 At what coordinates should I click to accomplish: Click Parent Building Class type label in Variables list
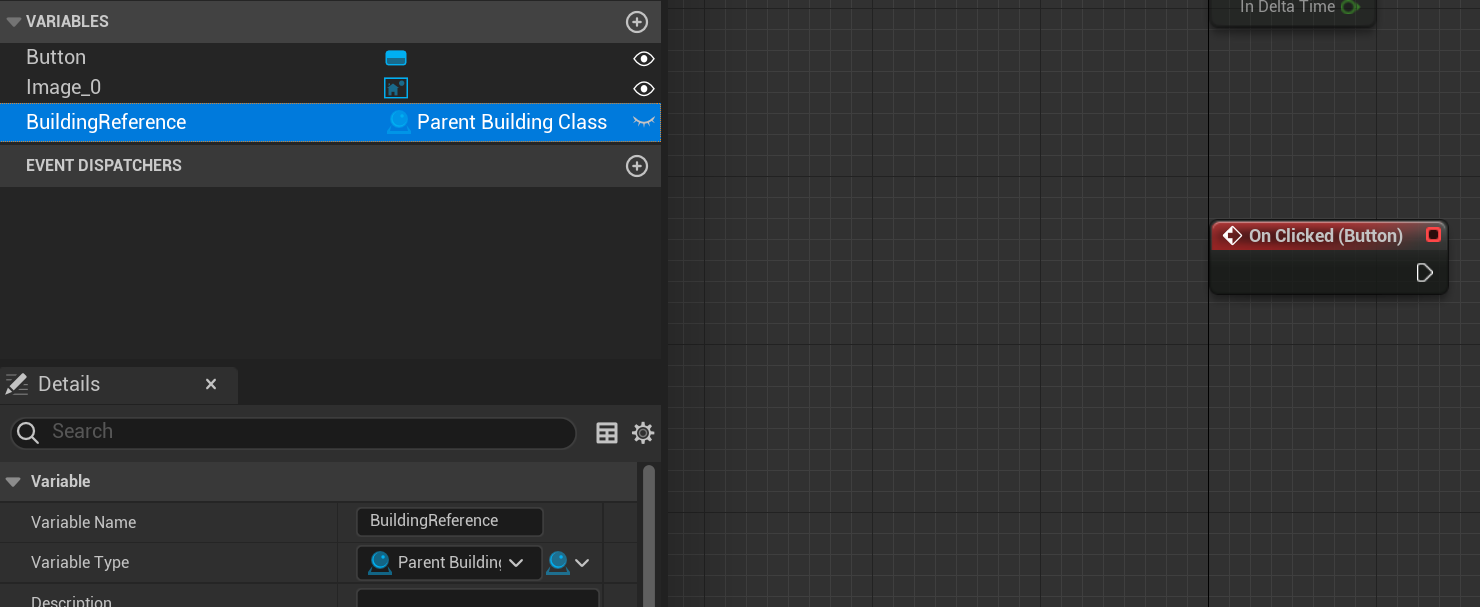[512, 122]
